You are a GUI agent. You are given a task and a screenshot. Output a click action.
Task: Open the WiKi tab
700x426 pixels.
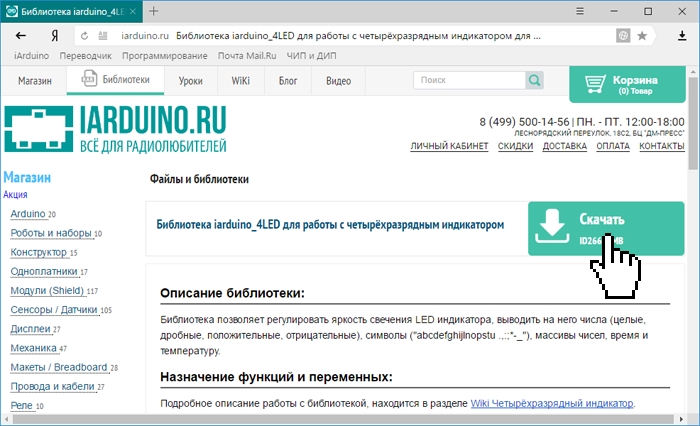pos(241,81)
